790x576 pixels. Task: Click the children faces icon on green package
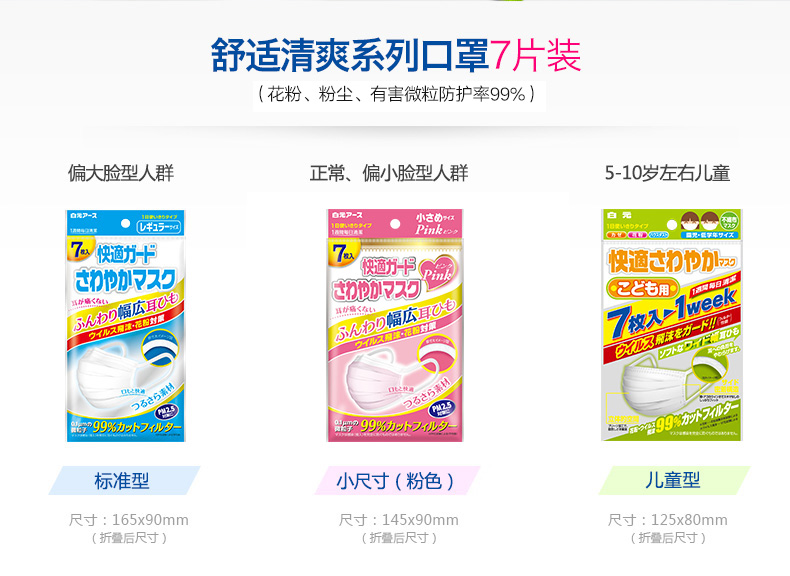pos(700,220)
